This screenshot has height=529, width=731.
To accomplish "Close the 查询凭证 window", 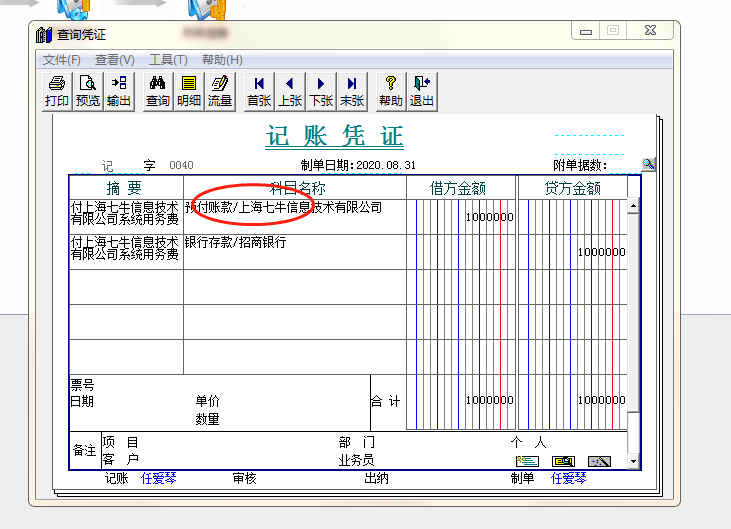I will 650,31.
